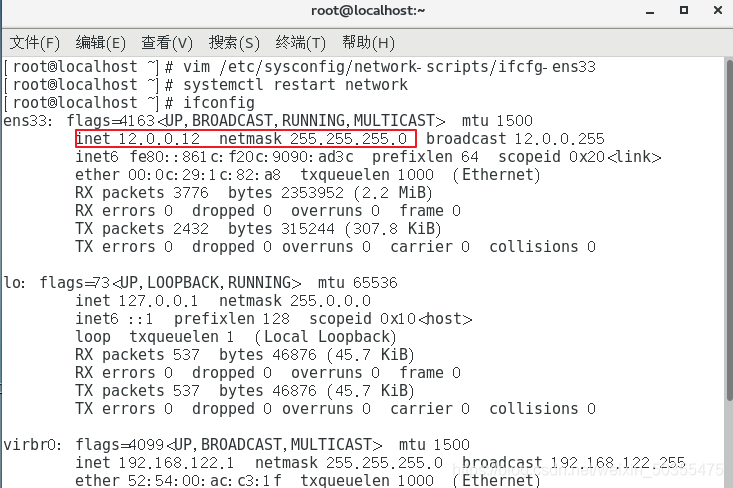Click the ens33 interface name

28,121
